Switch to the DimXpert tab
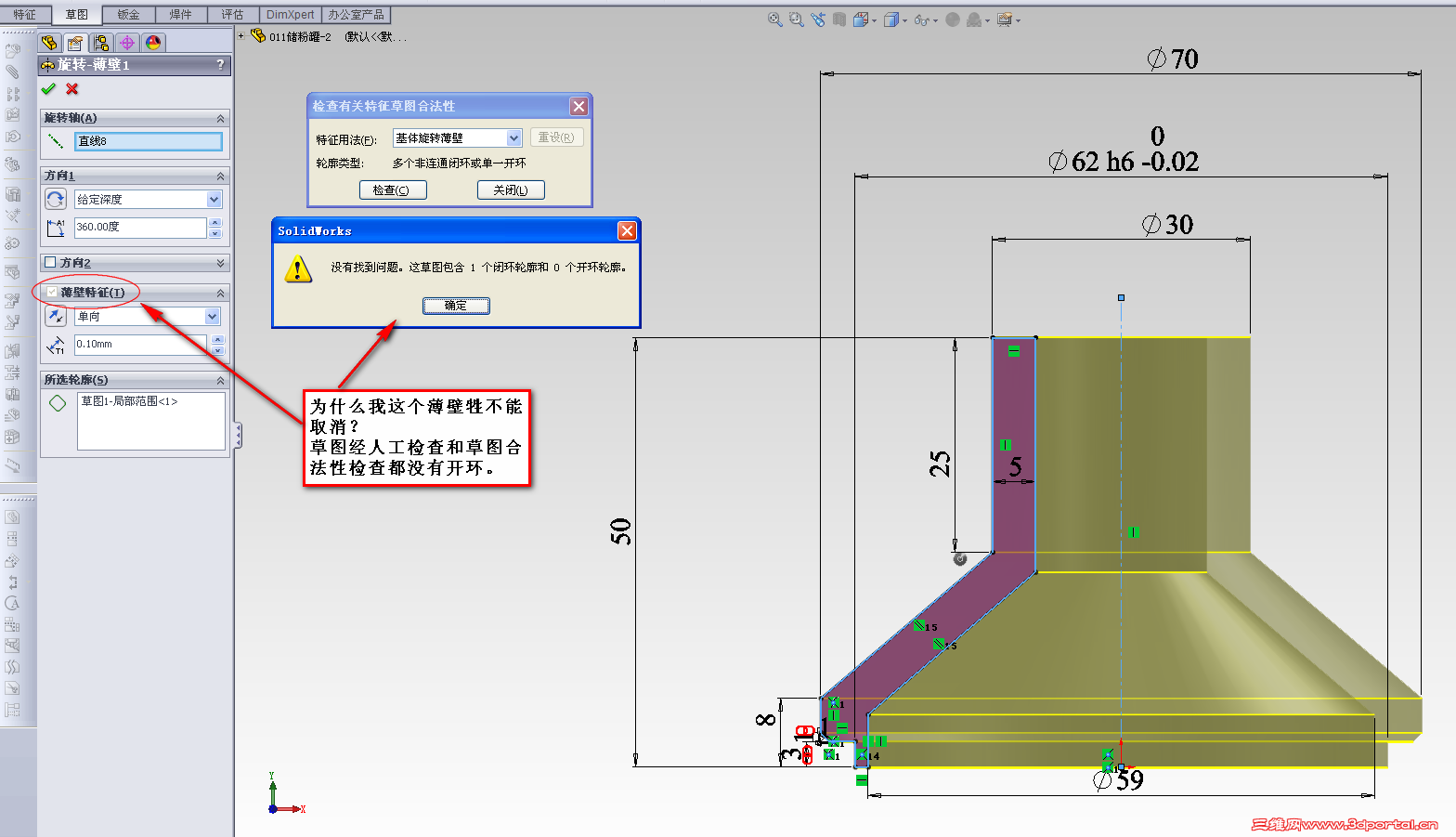Viewport: 1456px width, 837px height. (290, 15)
